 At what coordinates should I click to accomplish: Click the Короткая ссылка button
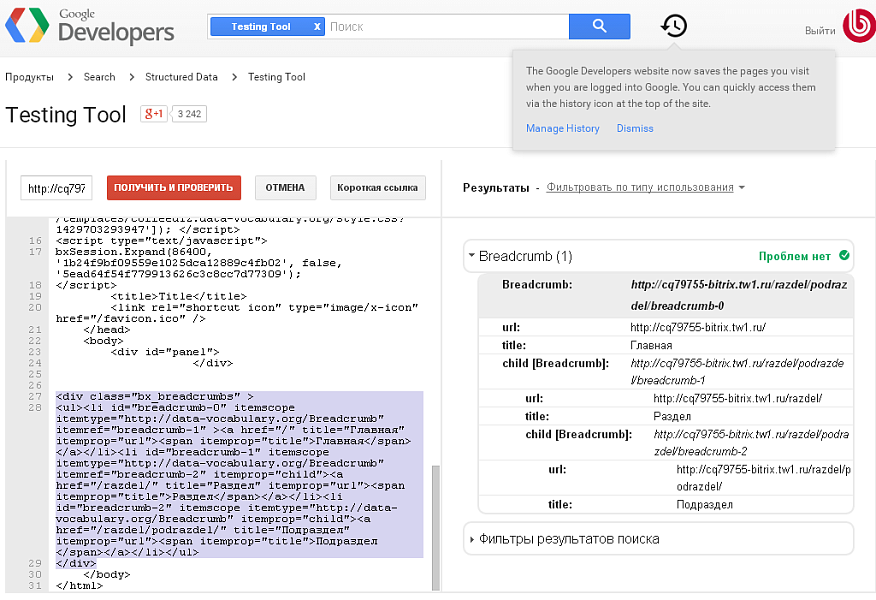point(378,188)
